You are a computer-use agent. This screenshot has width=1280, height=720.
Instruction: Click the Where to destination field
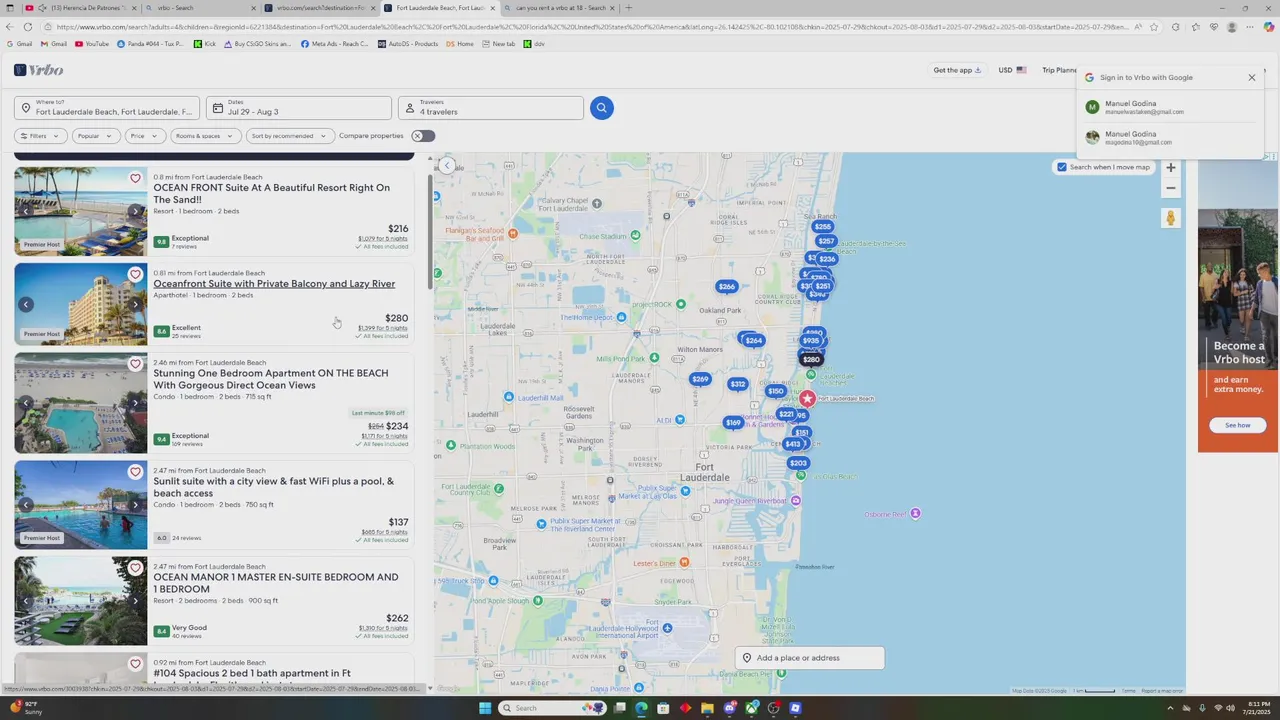point(107,108)
